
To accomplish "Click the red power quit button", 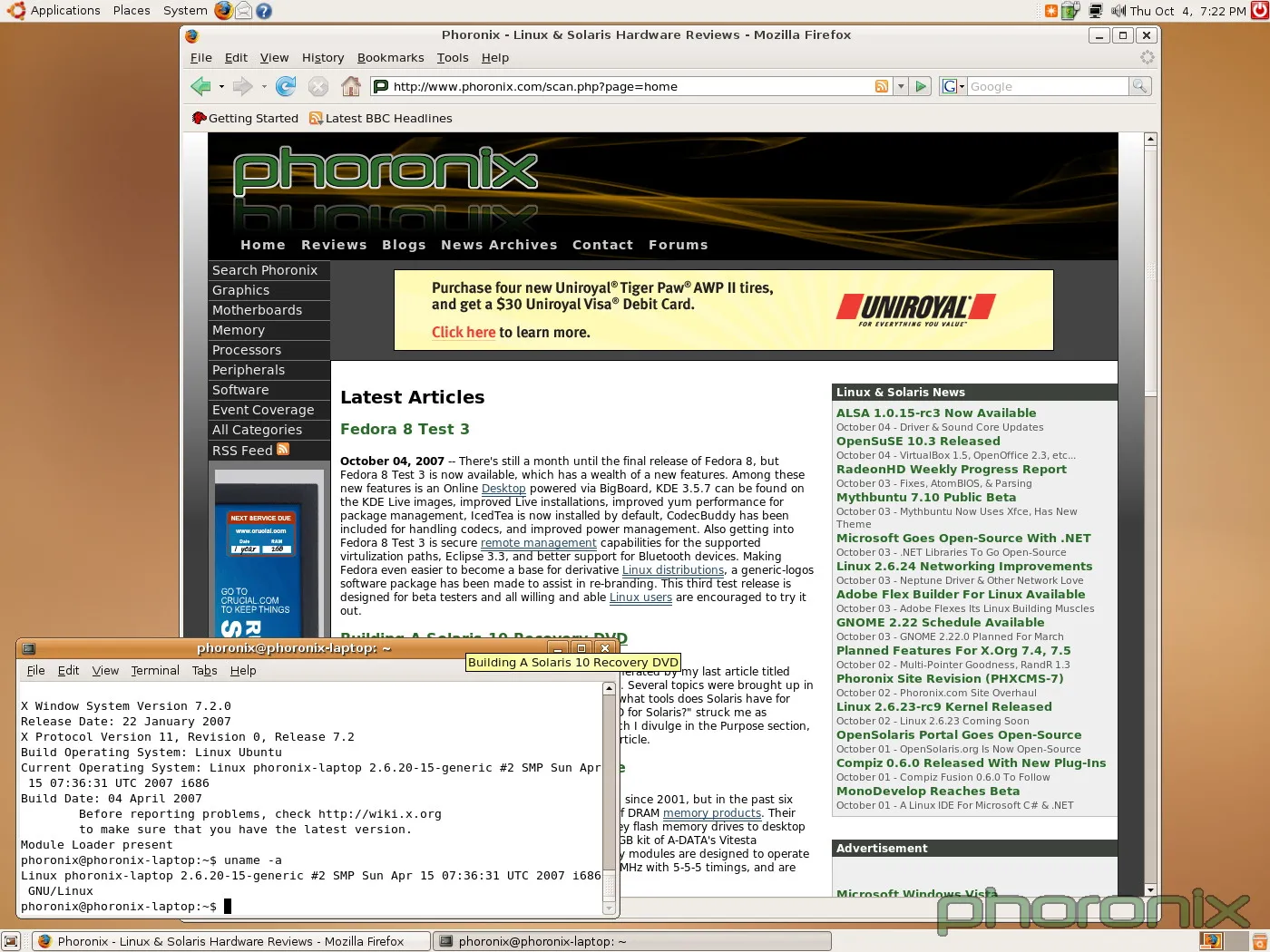I will [x=1258, y=11].
